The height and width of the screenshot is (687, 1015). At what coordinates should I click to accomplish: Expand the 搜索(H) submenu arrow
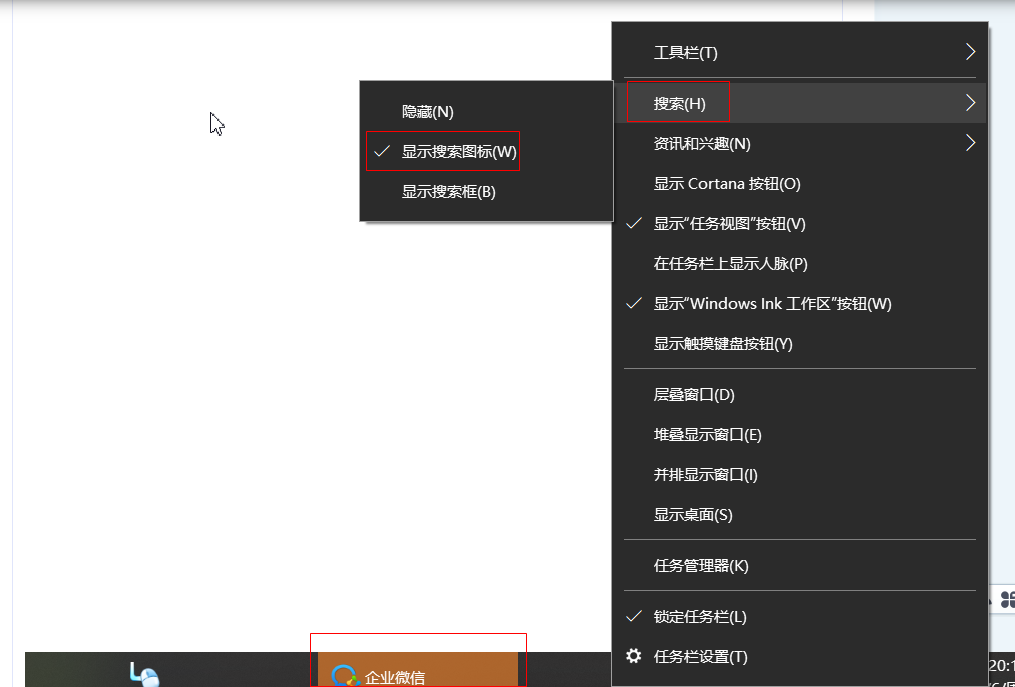969,103
